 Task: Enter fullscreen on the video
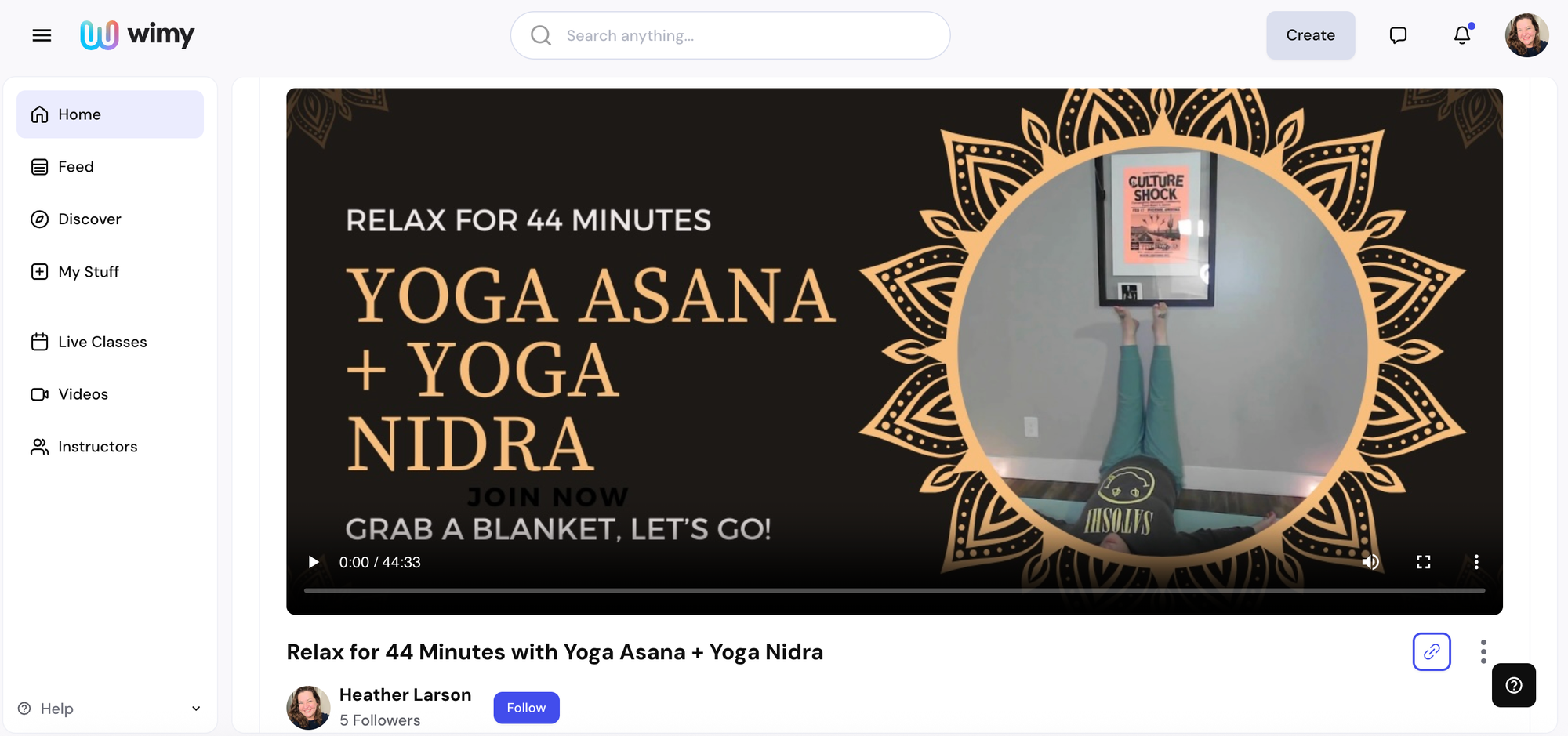[x=1424, y=562]
